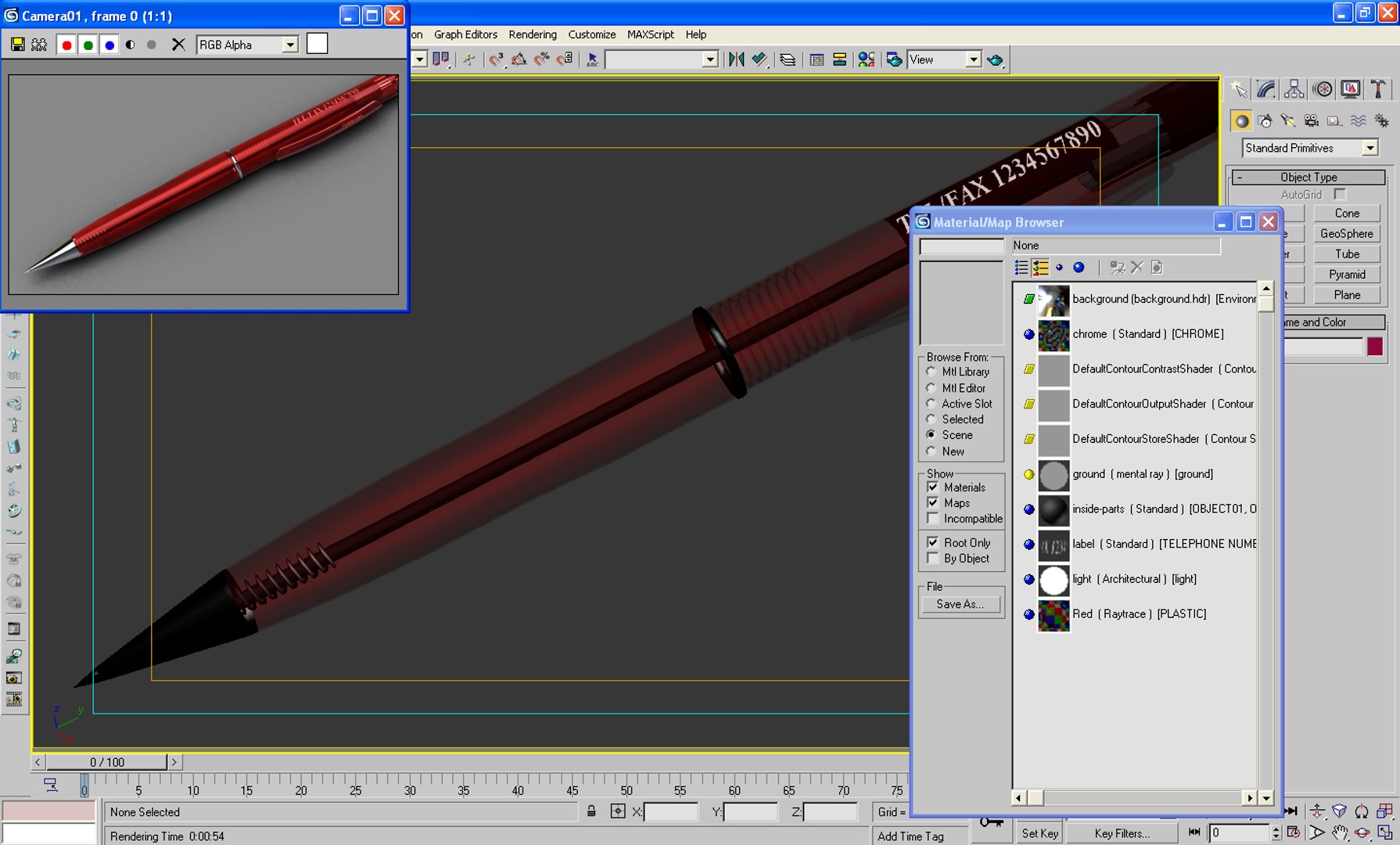The height and width of the screenshot is (845, 1400).
Task: Uncheck the Materials show checkbox
Action: [x=933, y=487]
